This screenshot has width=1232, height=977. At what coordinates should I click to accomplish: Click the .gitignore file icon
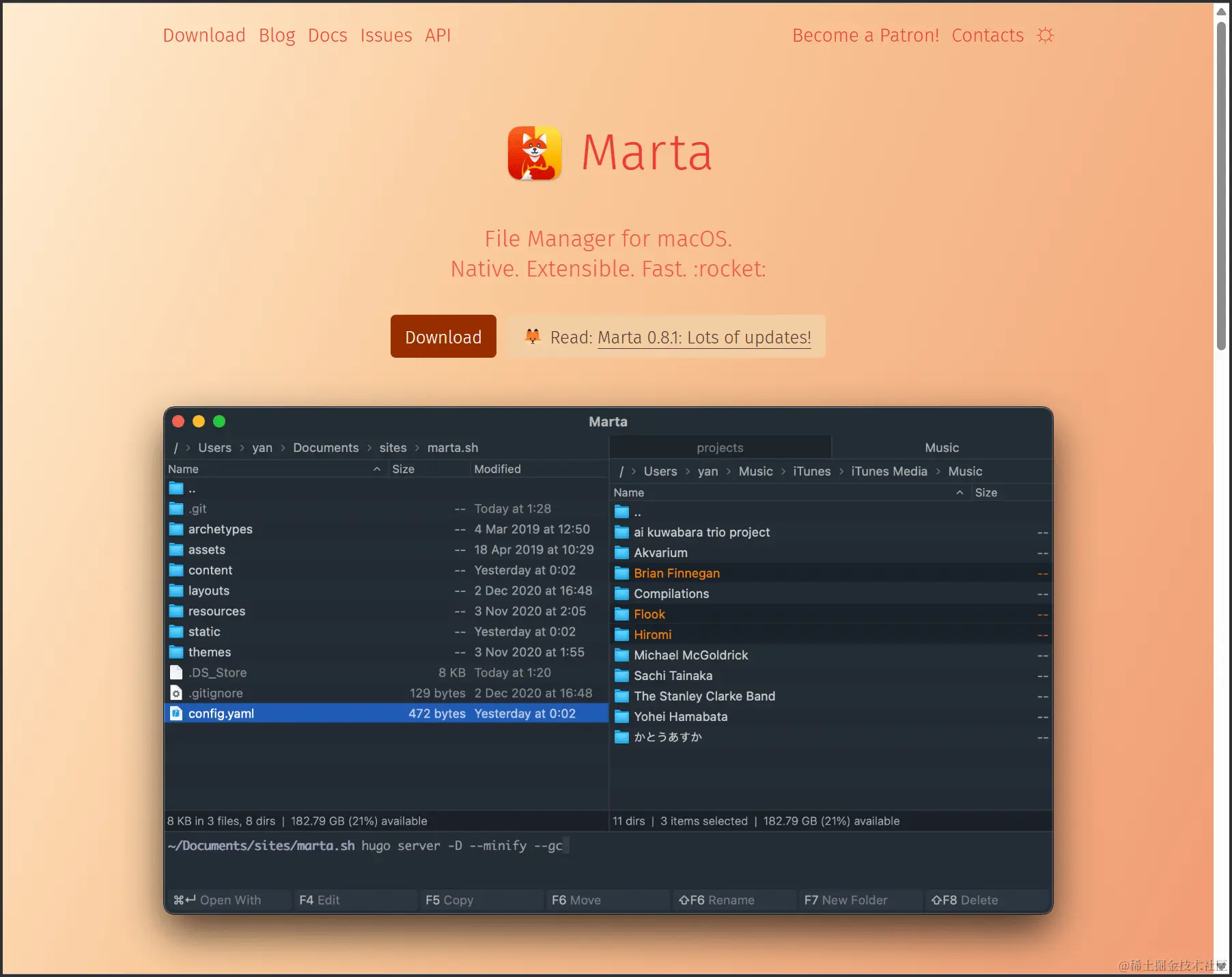tap(176, 693)
